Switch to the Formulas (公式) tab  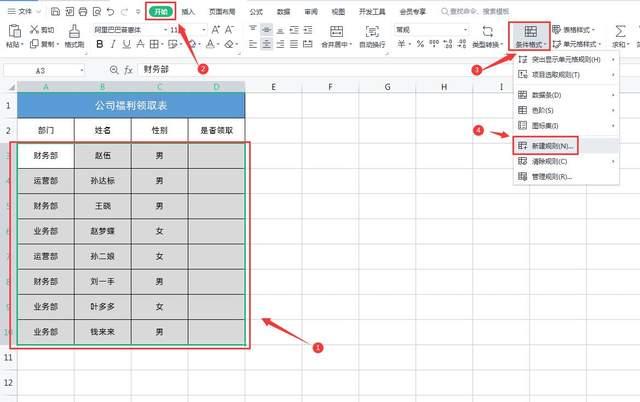pyautogui.click(x=256, y=12)
